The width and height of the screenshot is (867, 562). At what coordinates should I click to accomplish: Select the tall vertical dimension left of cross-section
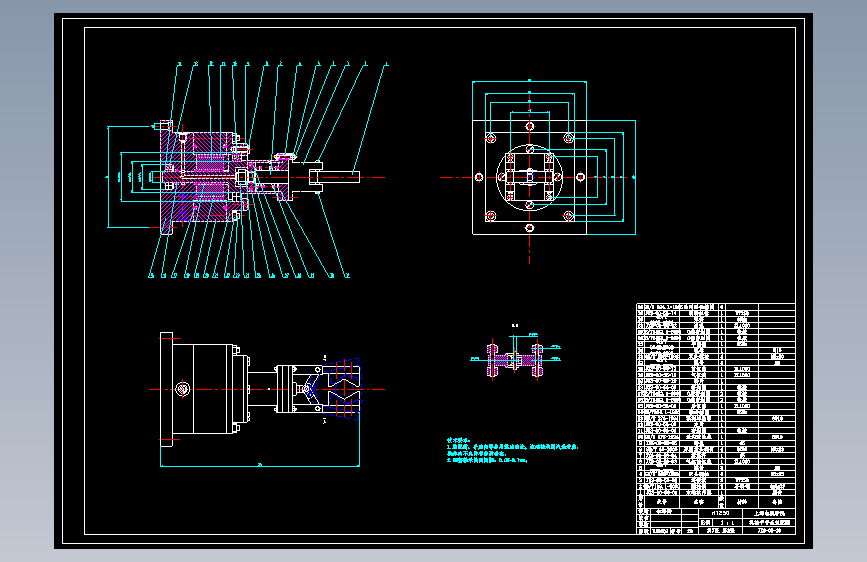pyautogui.click(x=108, y=177)
